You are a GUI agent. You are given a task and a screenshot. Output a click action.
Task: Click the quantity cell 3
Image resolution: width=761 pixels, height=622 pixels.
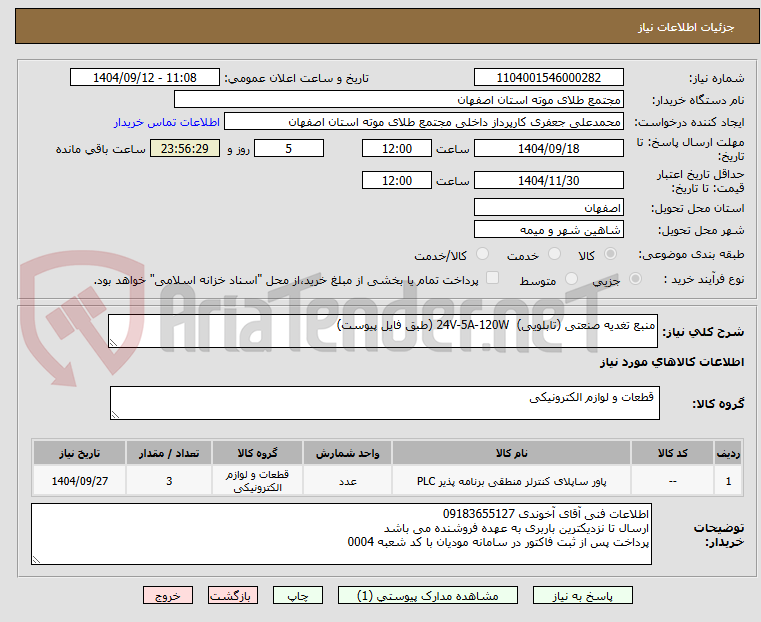pyautogui.click(x=169, y=481)
